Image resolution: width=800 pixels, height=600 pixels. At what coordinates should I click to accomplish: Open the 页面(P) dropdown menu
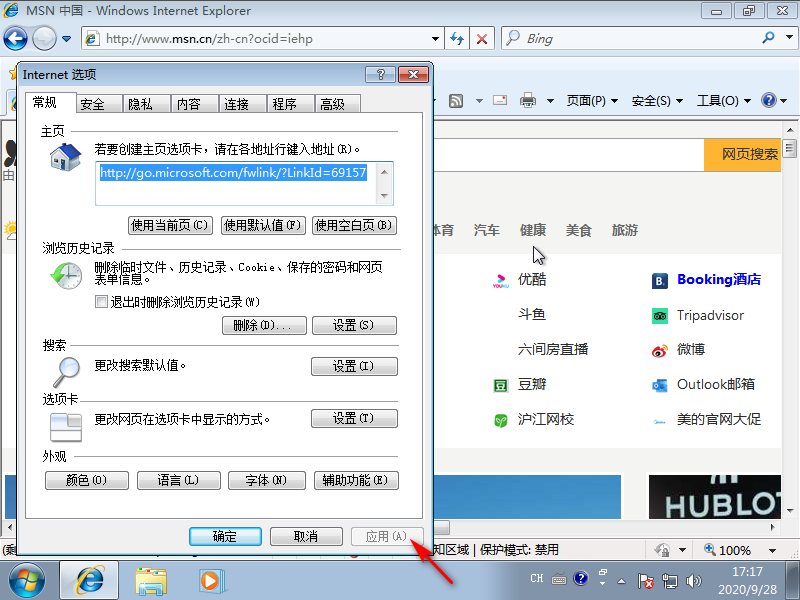(592, 101)
